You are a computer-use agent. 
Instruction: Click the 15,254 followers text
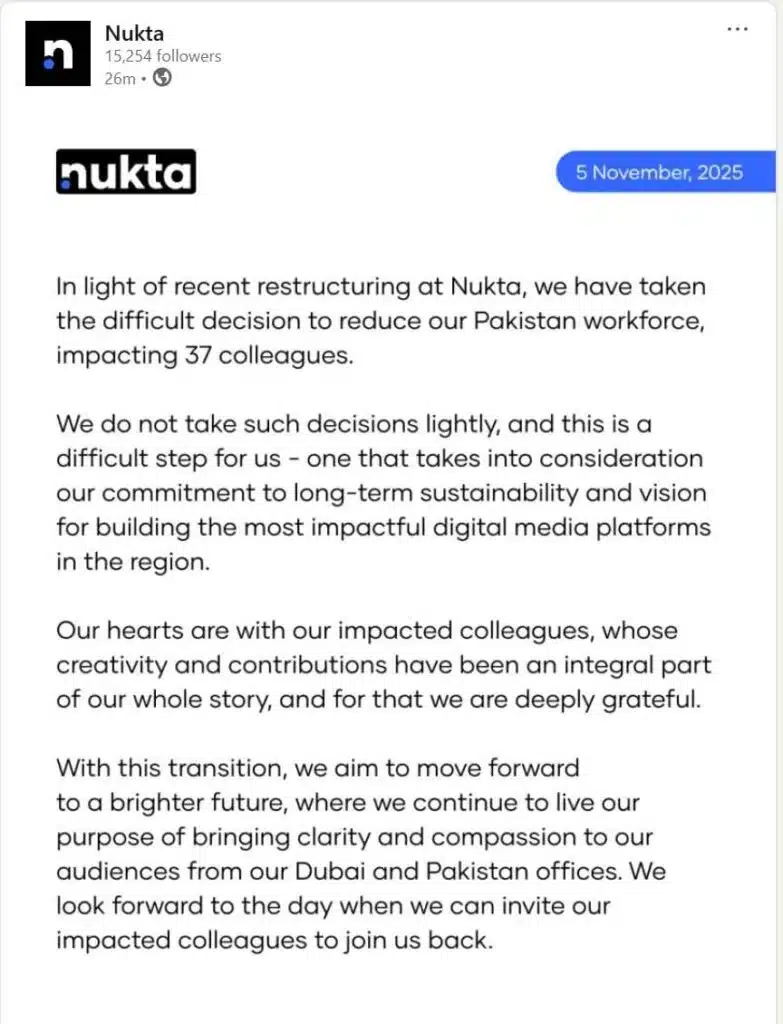point(163,56)
